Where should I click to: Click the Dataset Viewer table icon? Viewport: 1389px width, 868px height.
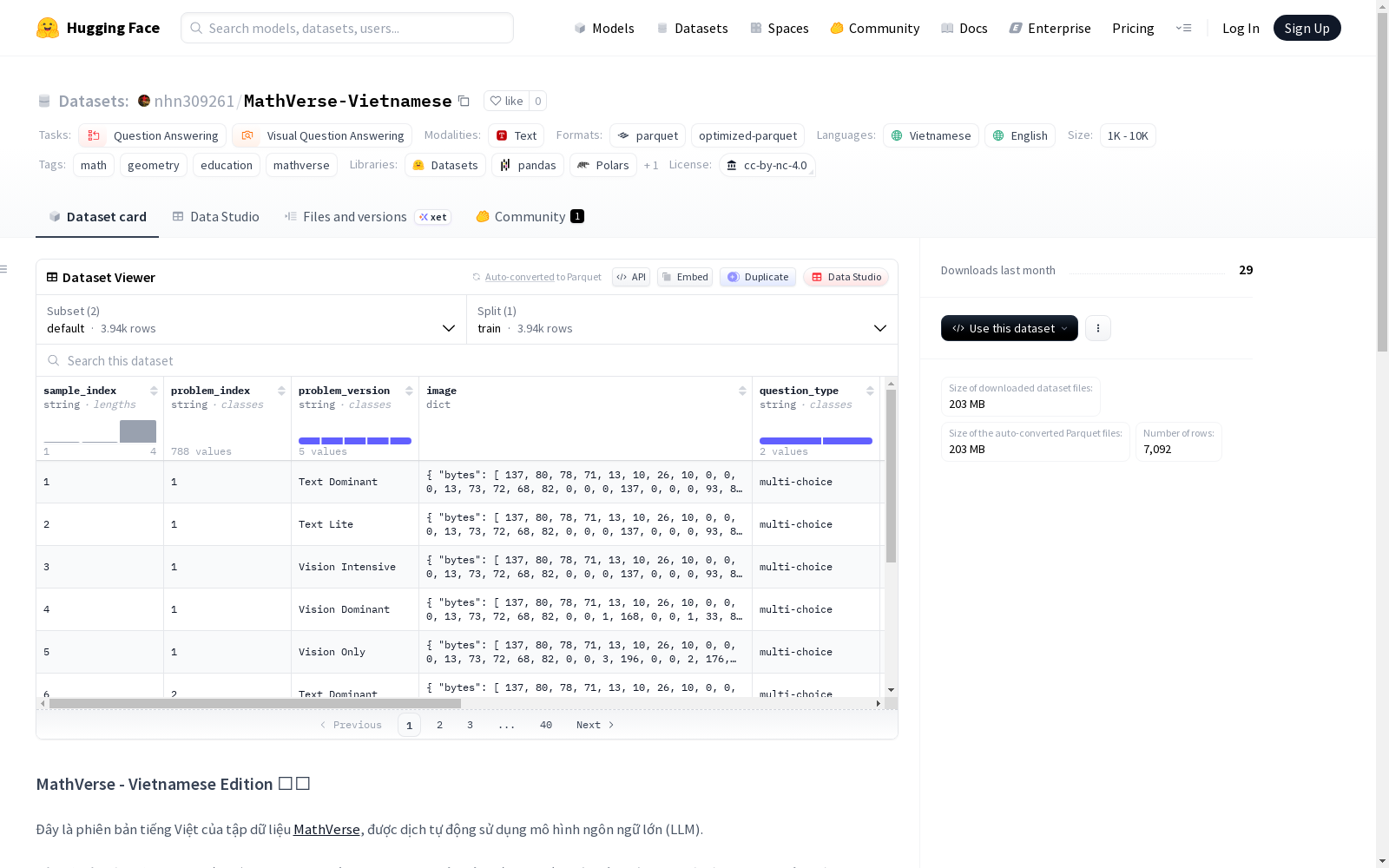pyautogui.click(x=52, y=278)
